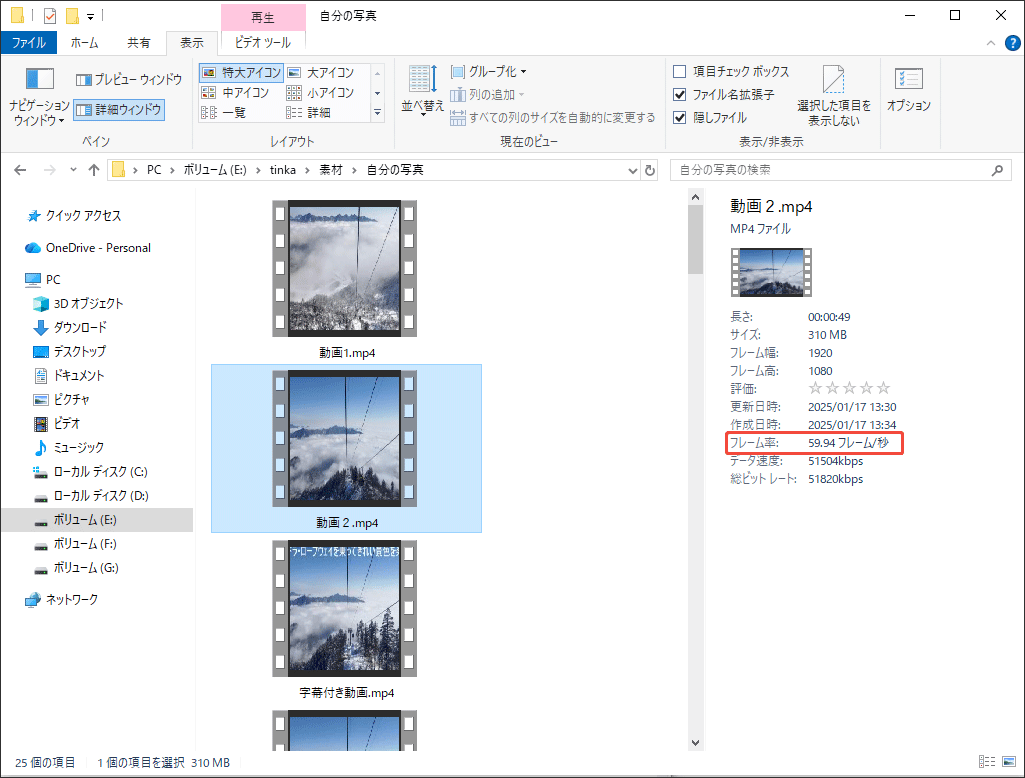Switch to the ホーム ribbon tab
Image resolution: width=1025 pixels, height=778 pixels.
pyautogui.click(x=85, y=42)
